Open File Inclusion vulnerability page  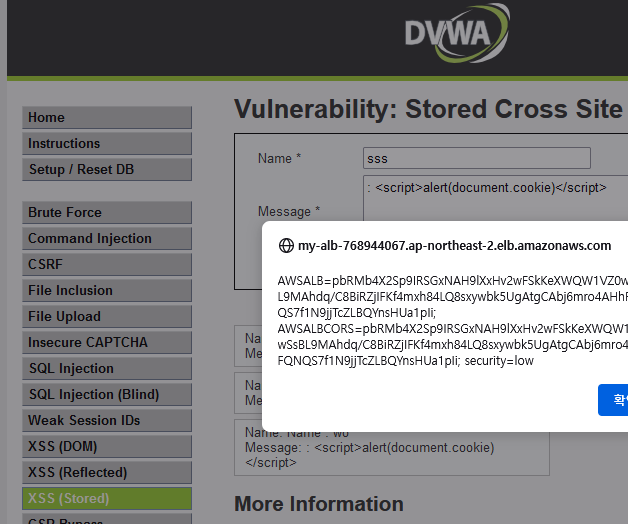tap(107, 290)
